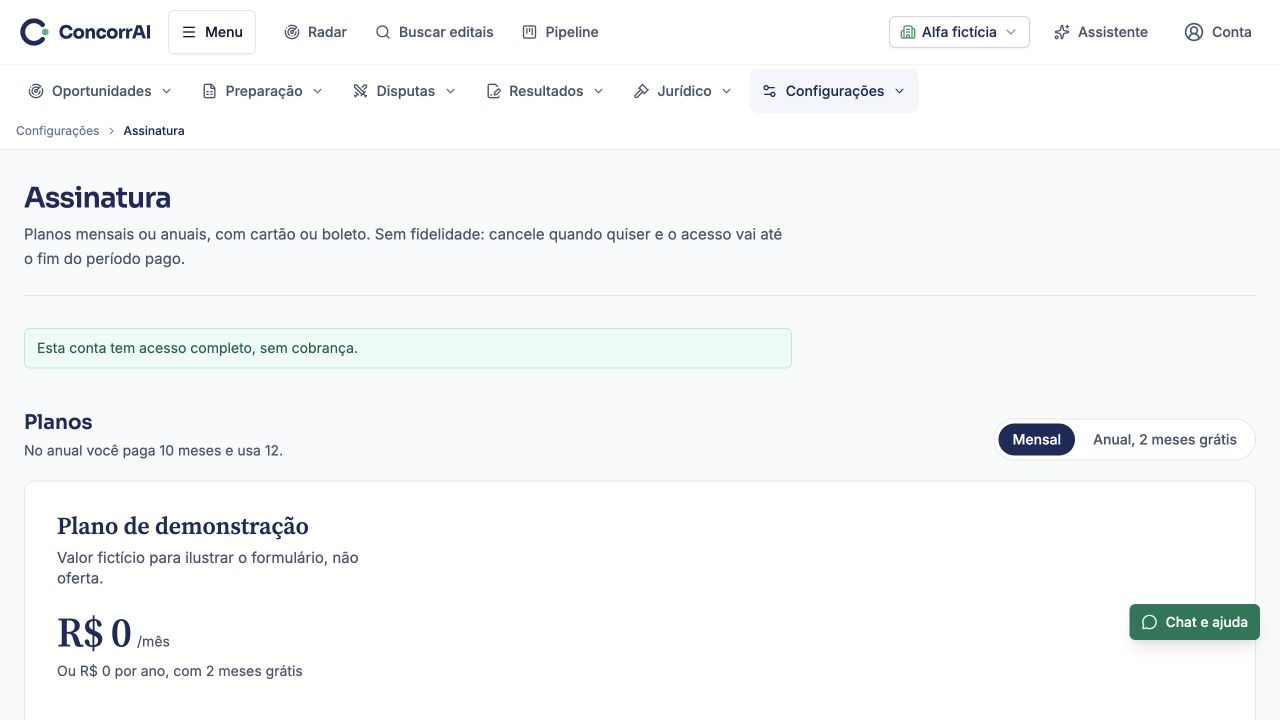The height and width of the screenshot is (720, 1280).
Task: Open Pipeline link text
Action: (572, 32)
